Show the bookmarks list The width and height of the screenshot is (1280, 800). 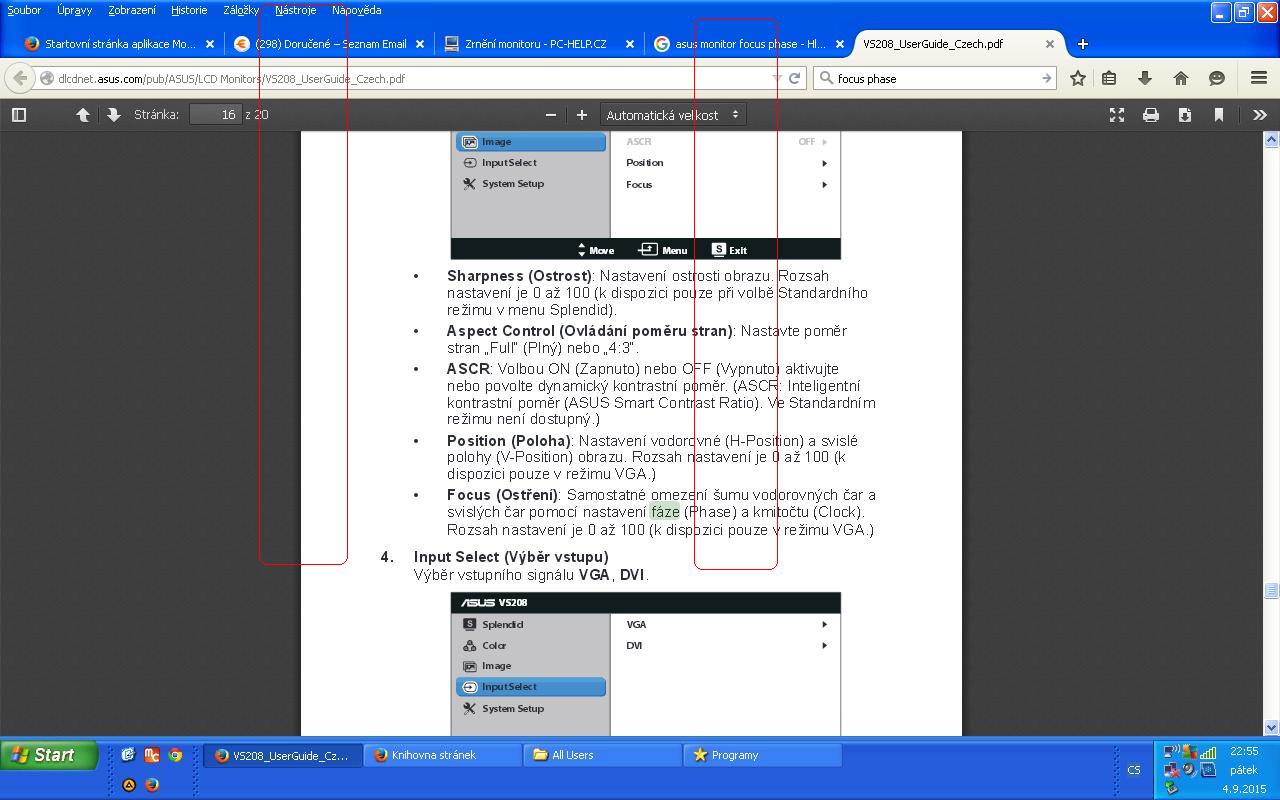1109,78
